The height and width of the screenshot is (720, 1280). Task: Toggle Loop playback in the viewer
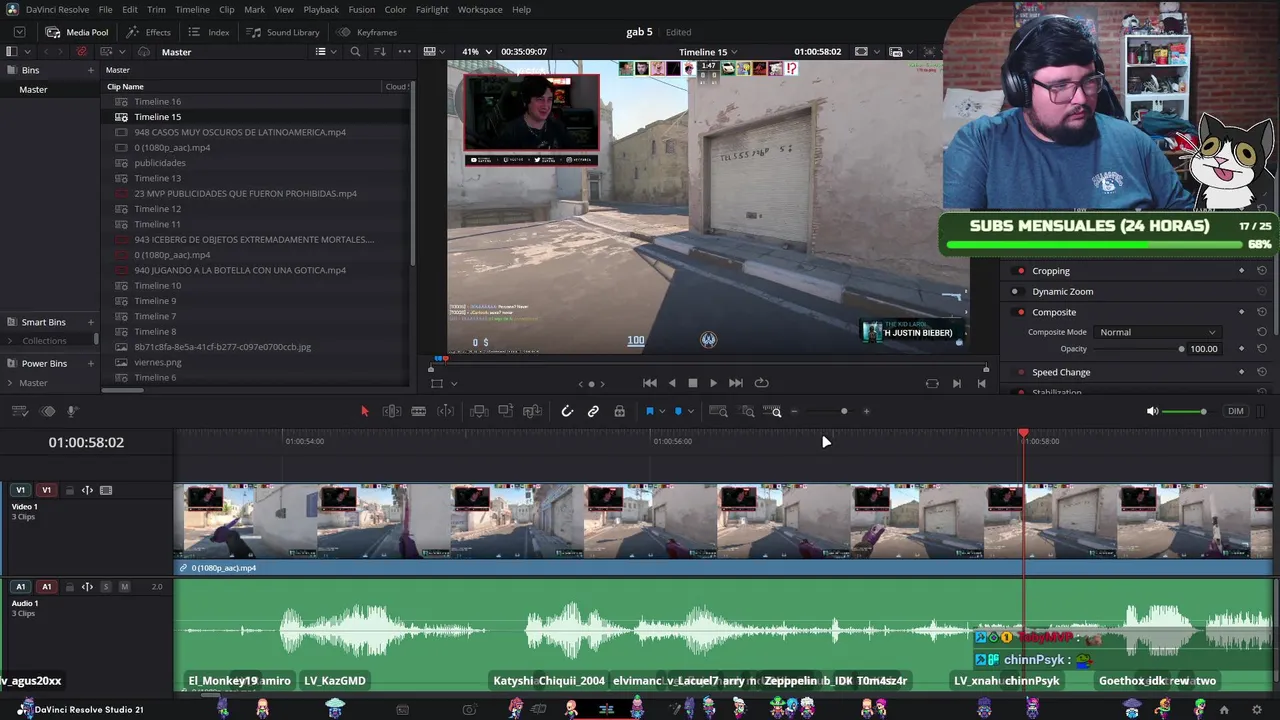point(762,383)
